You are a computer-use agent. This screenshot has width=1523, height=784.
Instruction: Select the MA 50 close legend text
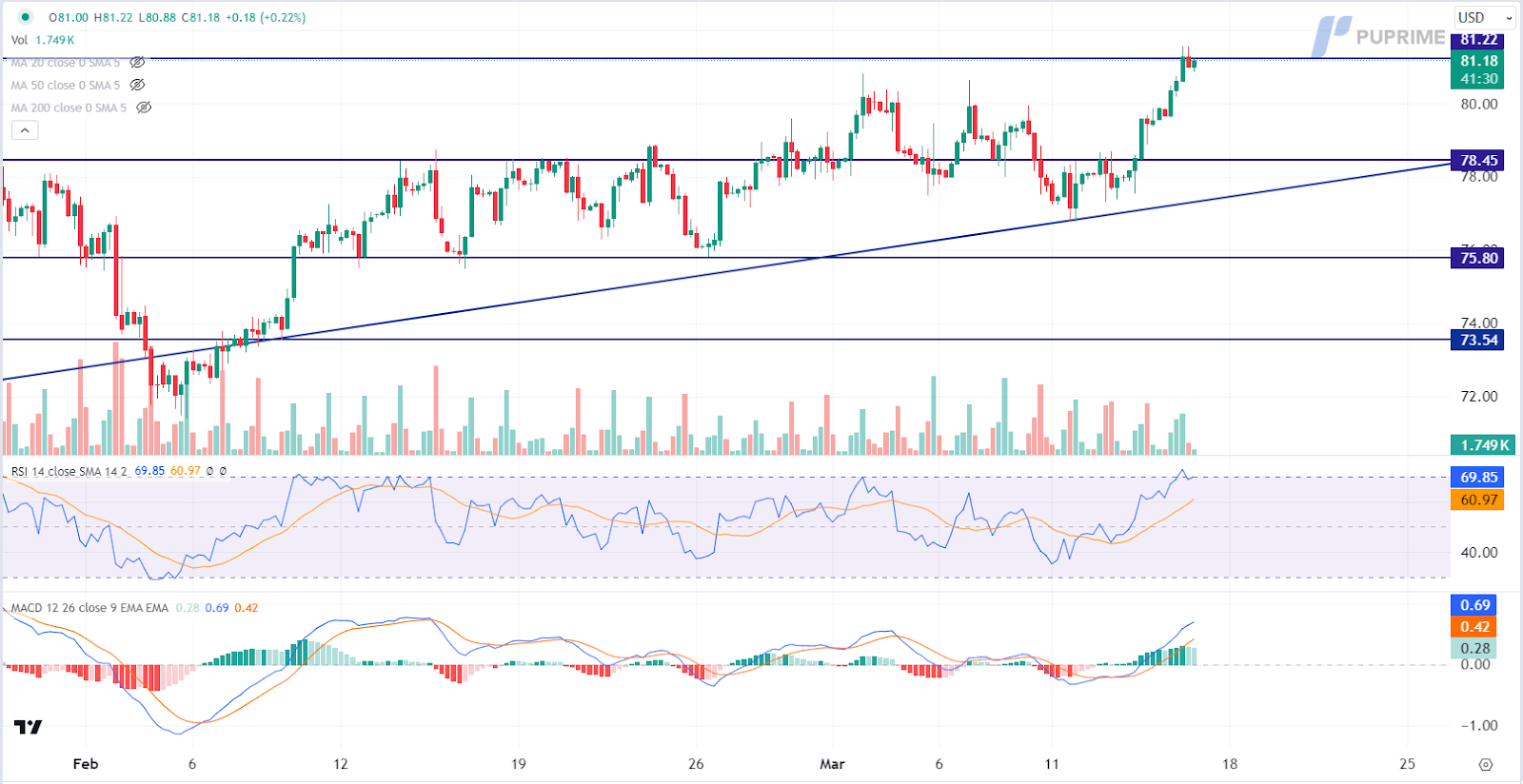point(66,85)
